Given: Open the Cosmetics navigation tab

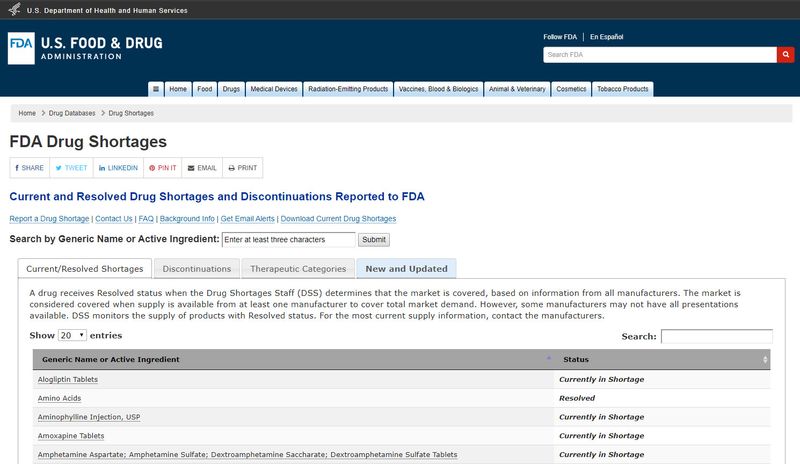Looking at the screenshot, I should 571,89.
